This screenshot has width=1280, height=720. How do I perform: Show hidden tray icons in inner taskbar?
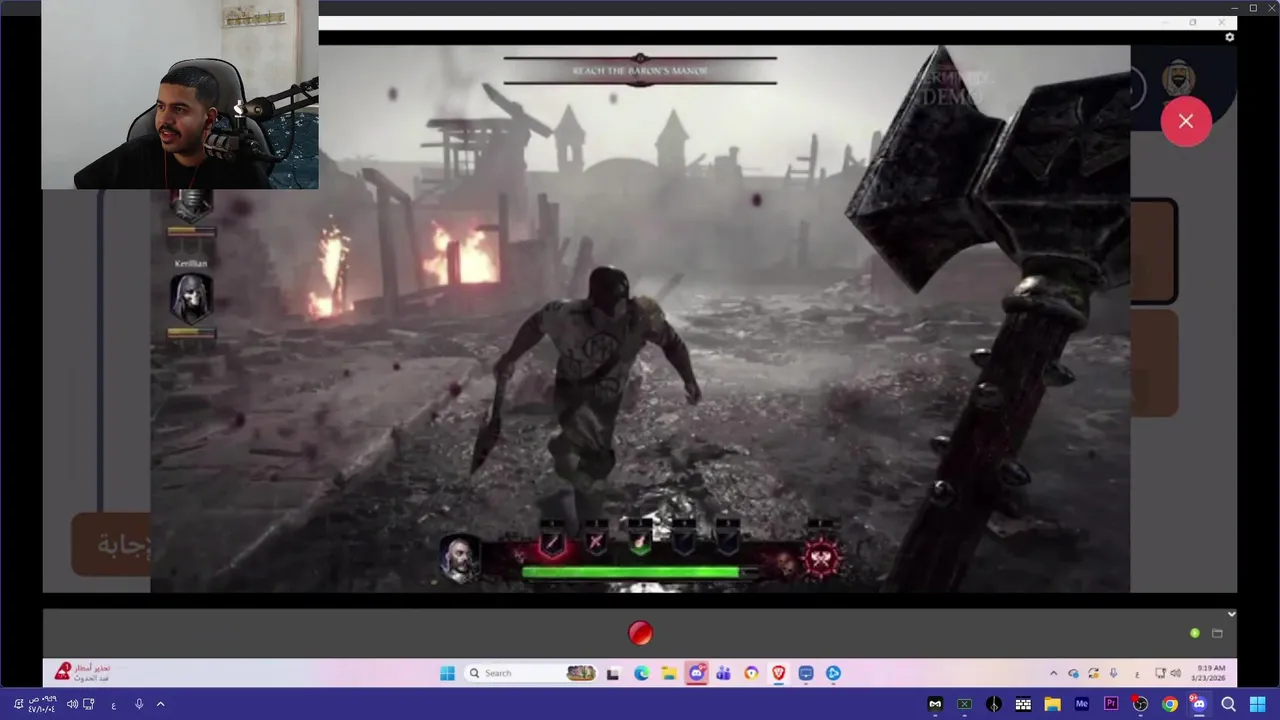[x=1053, y=673]
